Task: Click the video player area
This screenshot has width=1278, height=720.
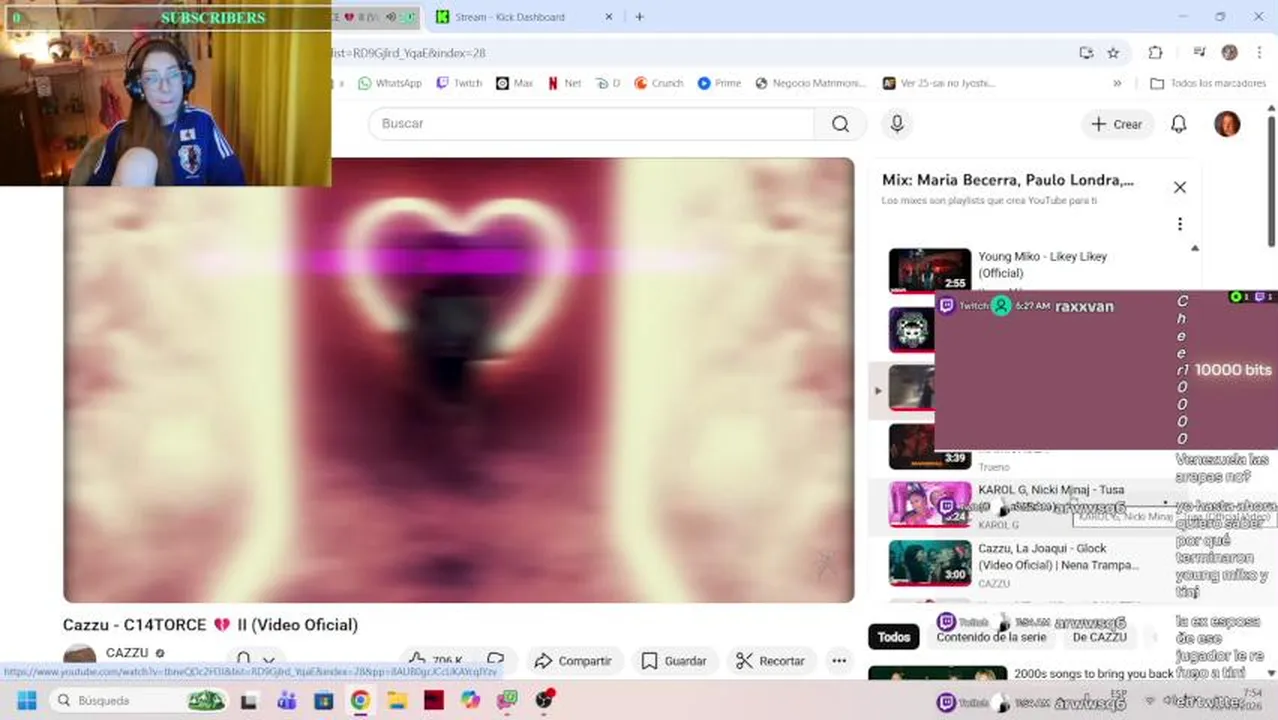Action: coord(459,380)
